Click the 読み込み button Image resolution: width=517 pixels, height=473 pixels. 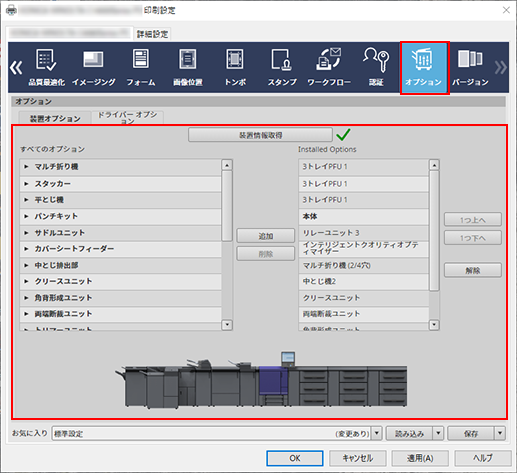point(409,433)
